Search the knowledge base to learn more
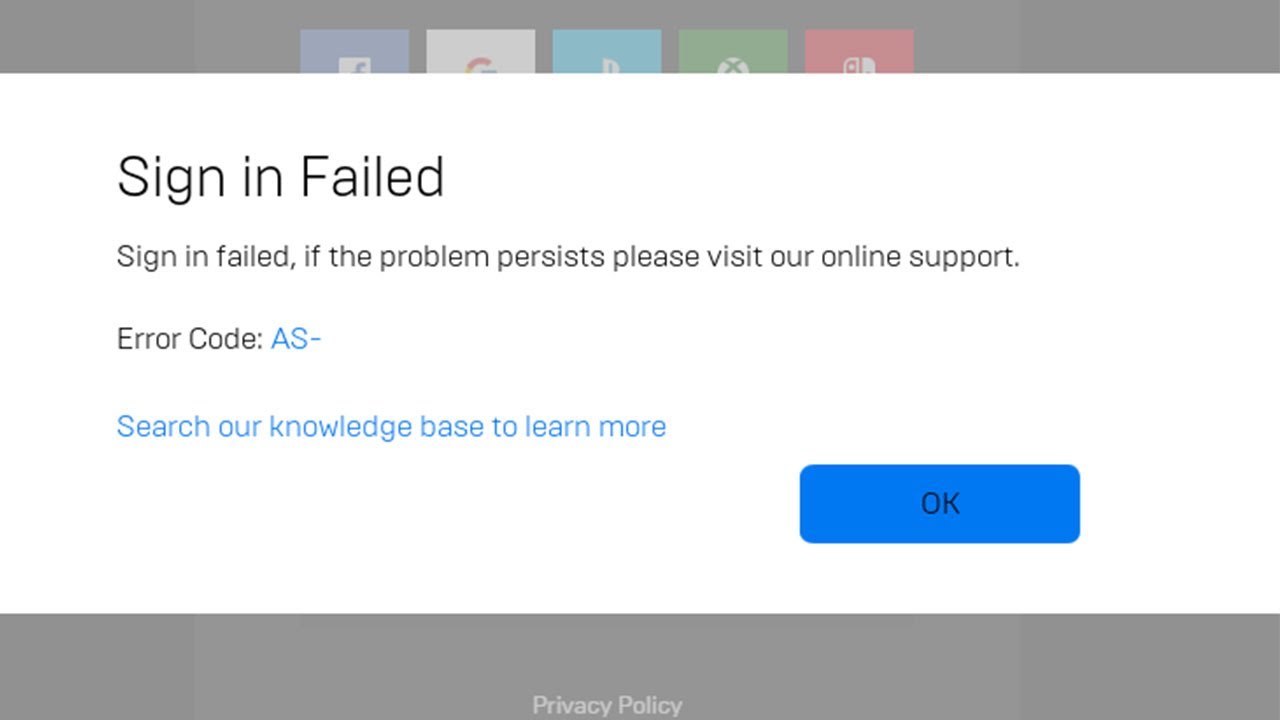 pos(391,426)
